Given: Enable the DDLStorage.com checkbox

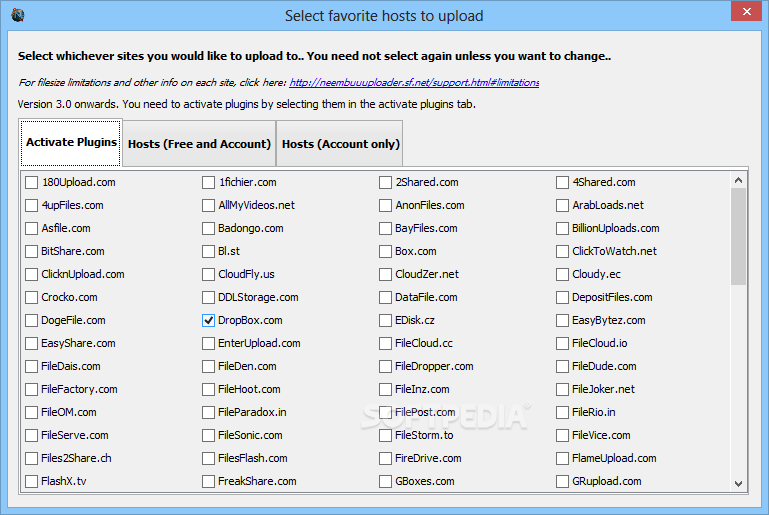Looking at the screenshot, I should (208, 298).
